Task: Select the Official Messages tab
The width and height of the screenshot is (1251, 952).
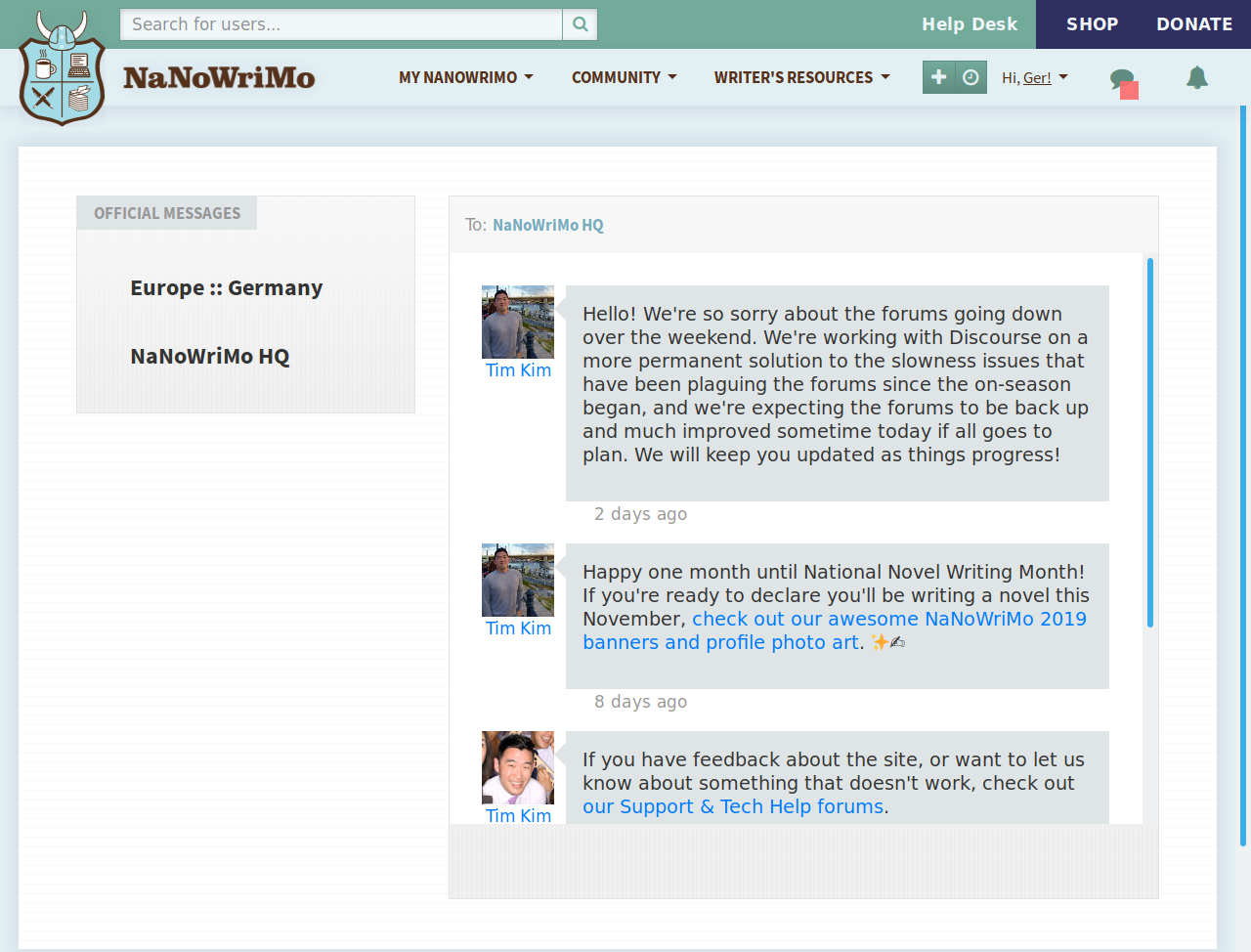Action: (x=167, y=213)
